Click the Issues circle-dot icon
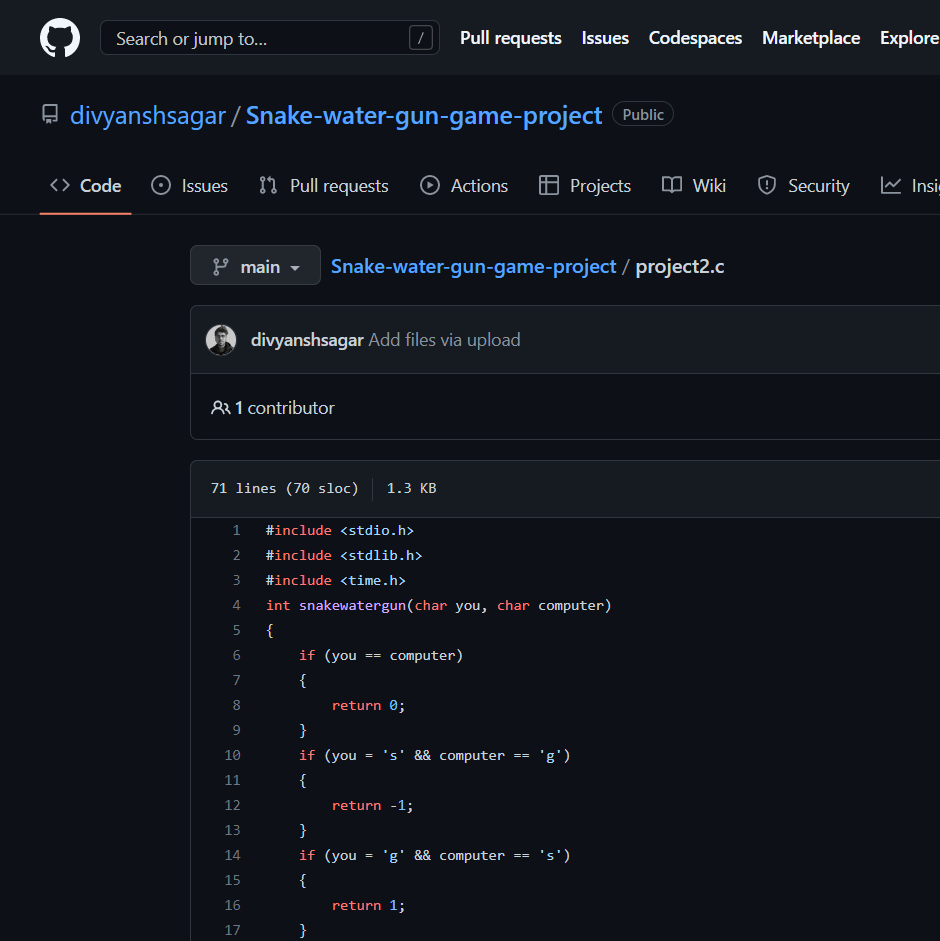The height and width of the screenshot is (941, 940). [x=161, y=185]
